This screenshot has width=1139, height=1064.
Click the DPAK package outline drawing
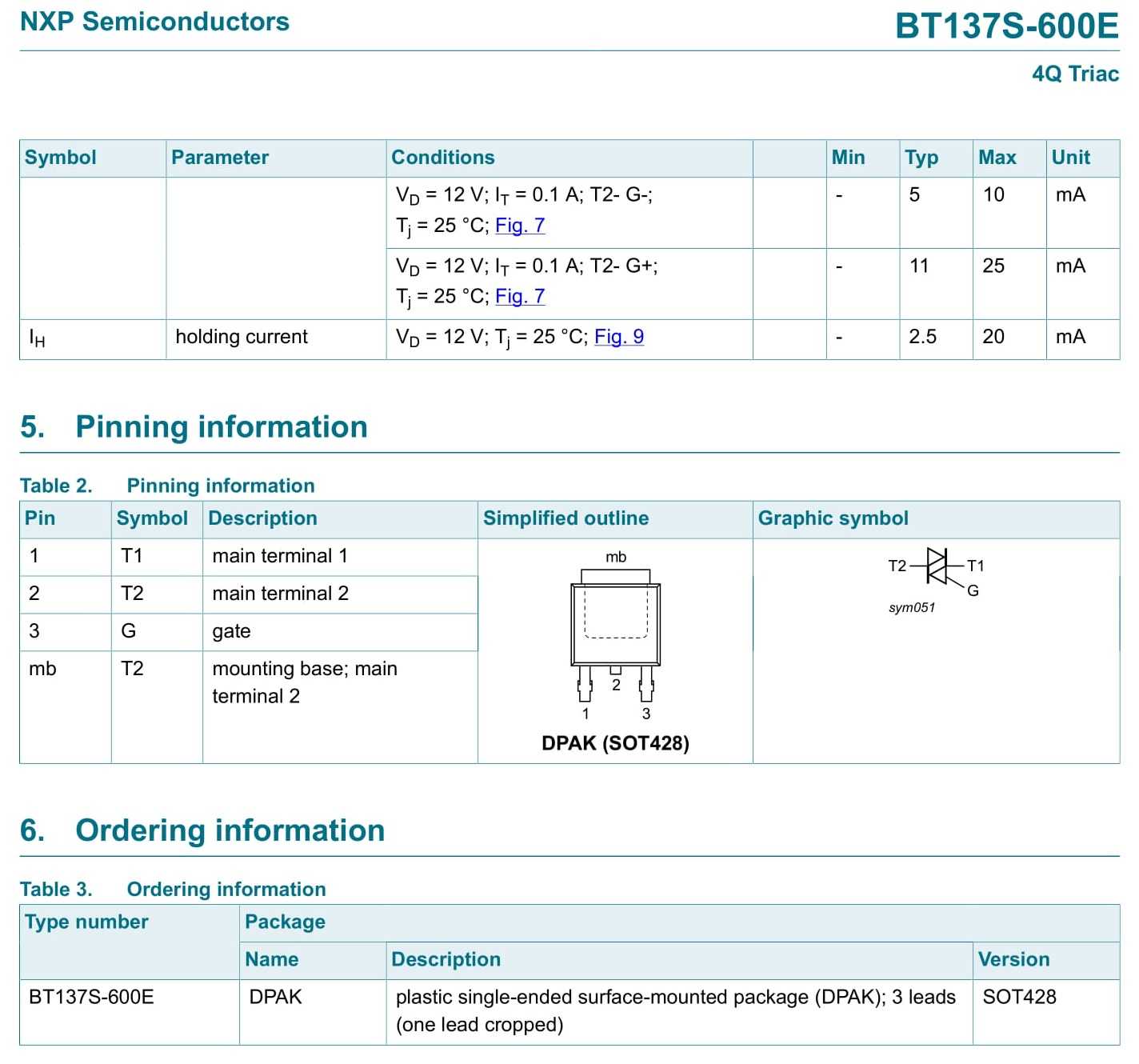click(616, 636)
